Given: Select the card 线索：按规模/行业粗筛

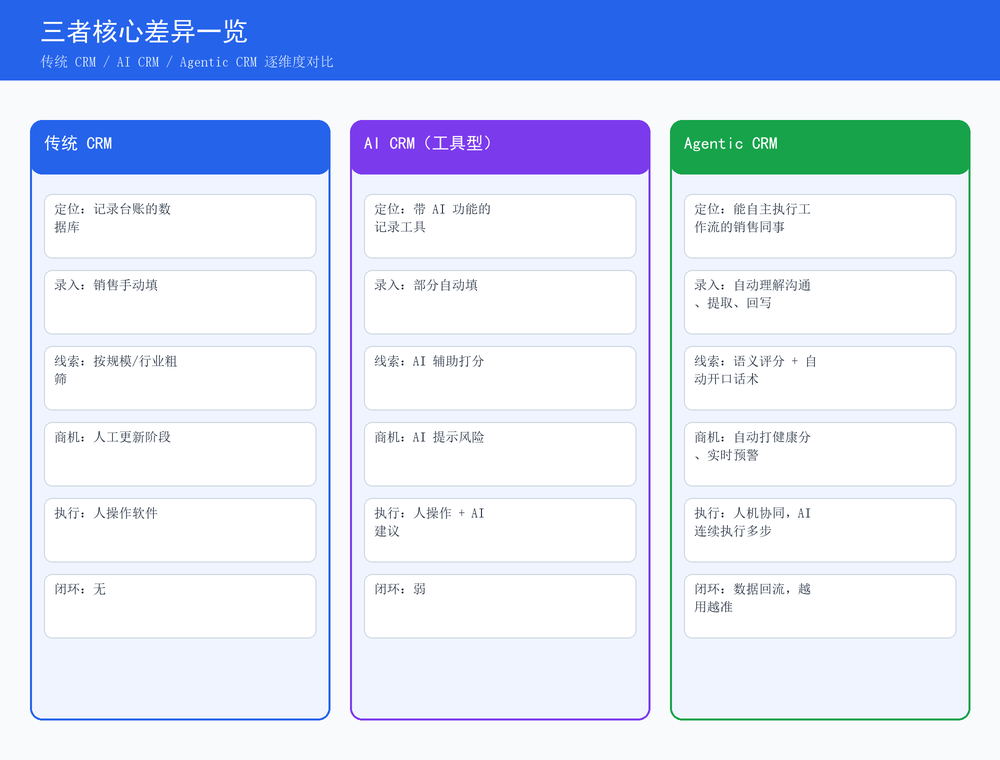Looking at the screenshot, I should [x=180, y=378].
